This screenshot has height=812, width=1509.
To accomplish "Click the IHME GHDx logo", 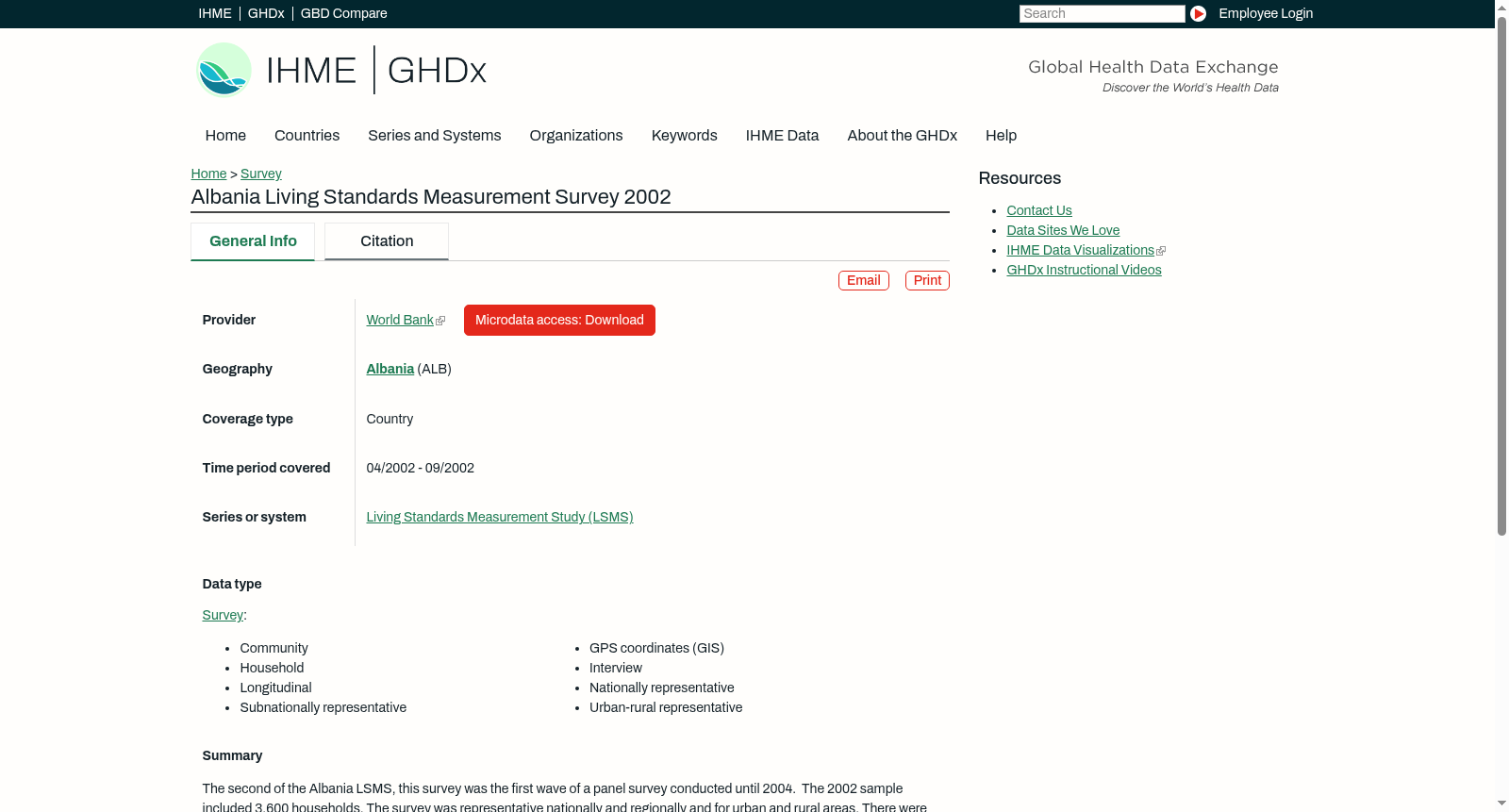I will point(341,70).
